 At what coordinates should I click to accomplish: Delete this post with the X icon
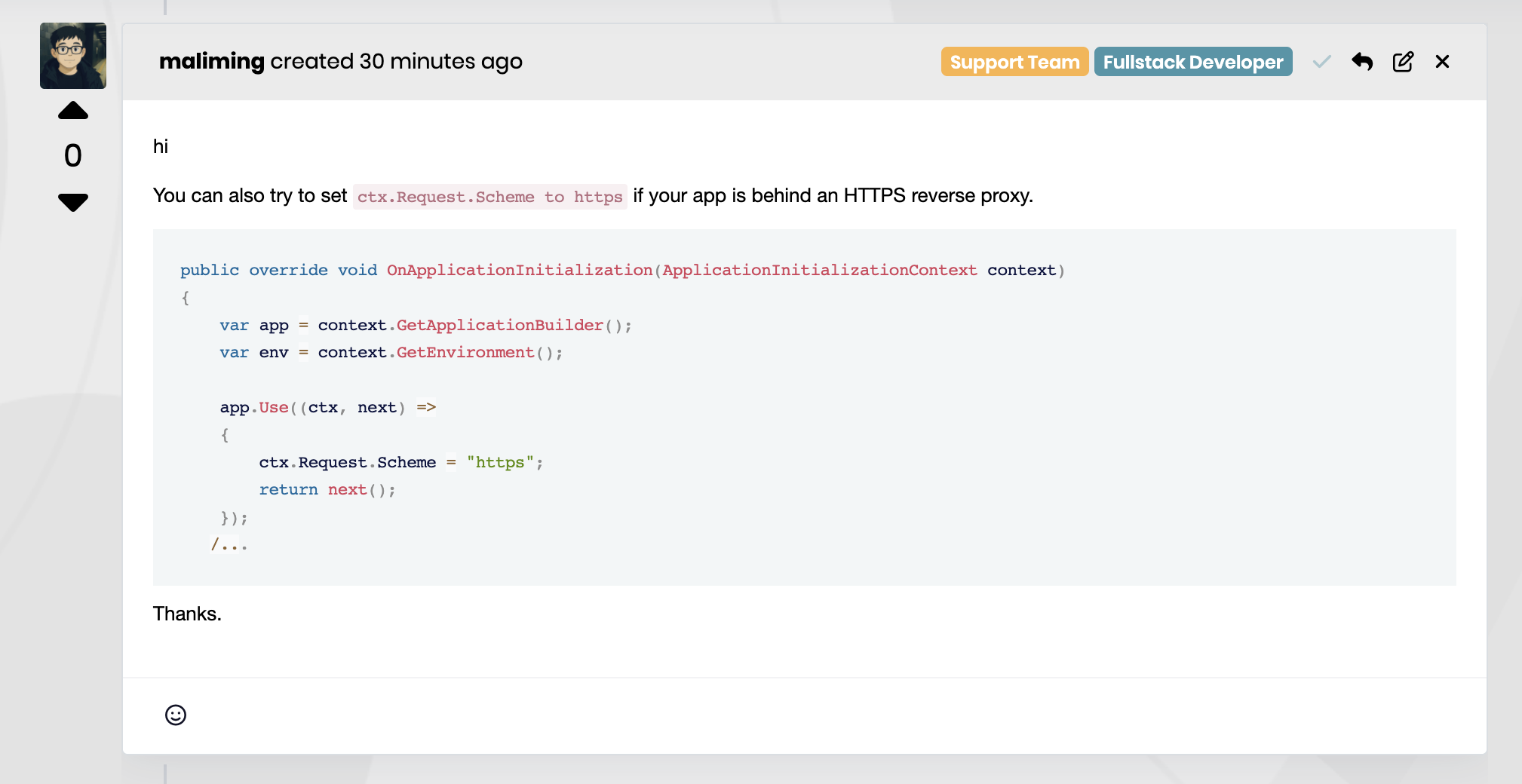[1442, 62]
